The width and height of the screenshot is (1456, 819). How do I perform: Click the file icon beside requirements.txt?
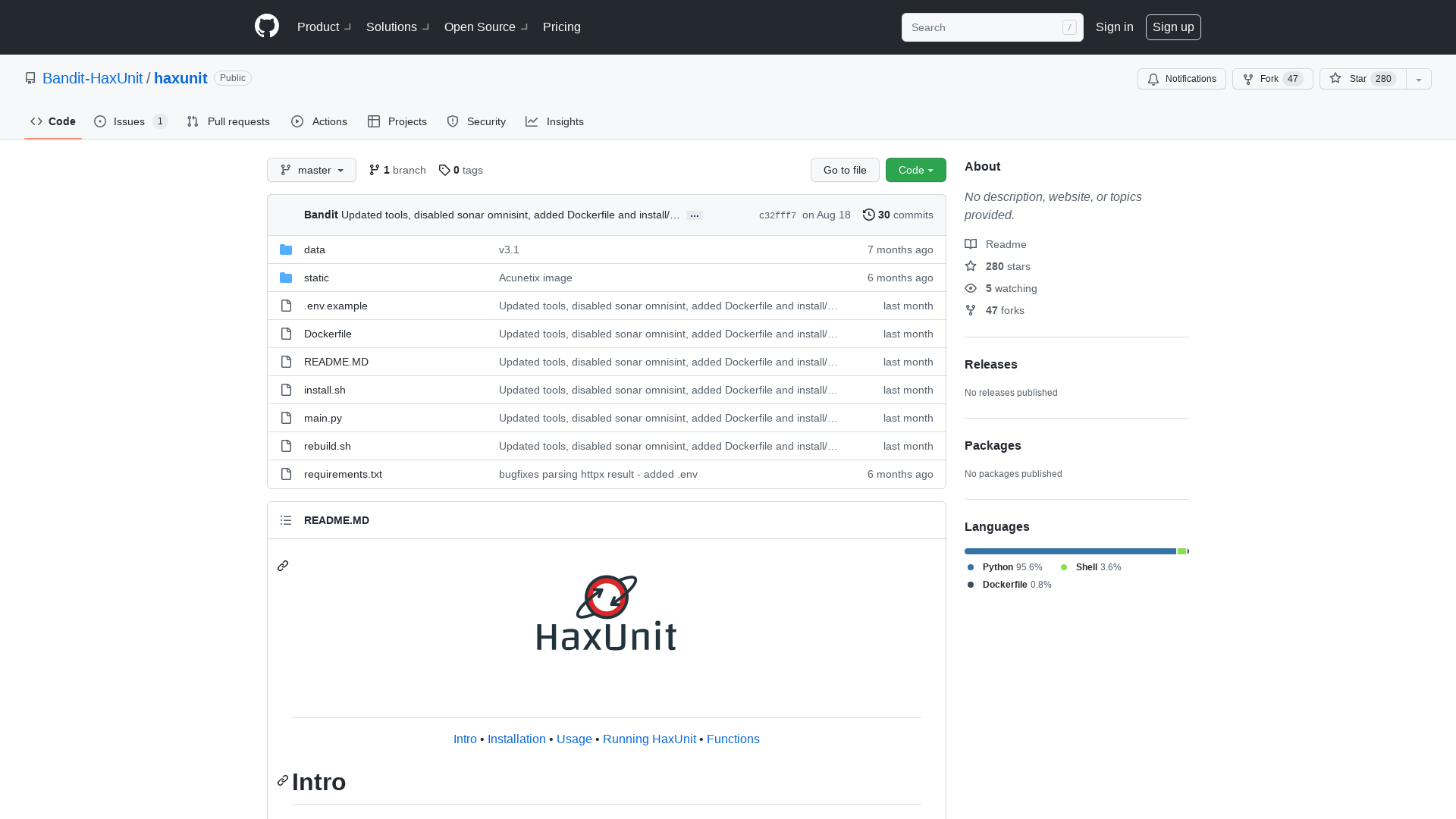286,474
